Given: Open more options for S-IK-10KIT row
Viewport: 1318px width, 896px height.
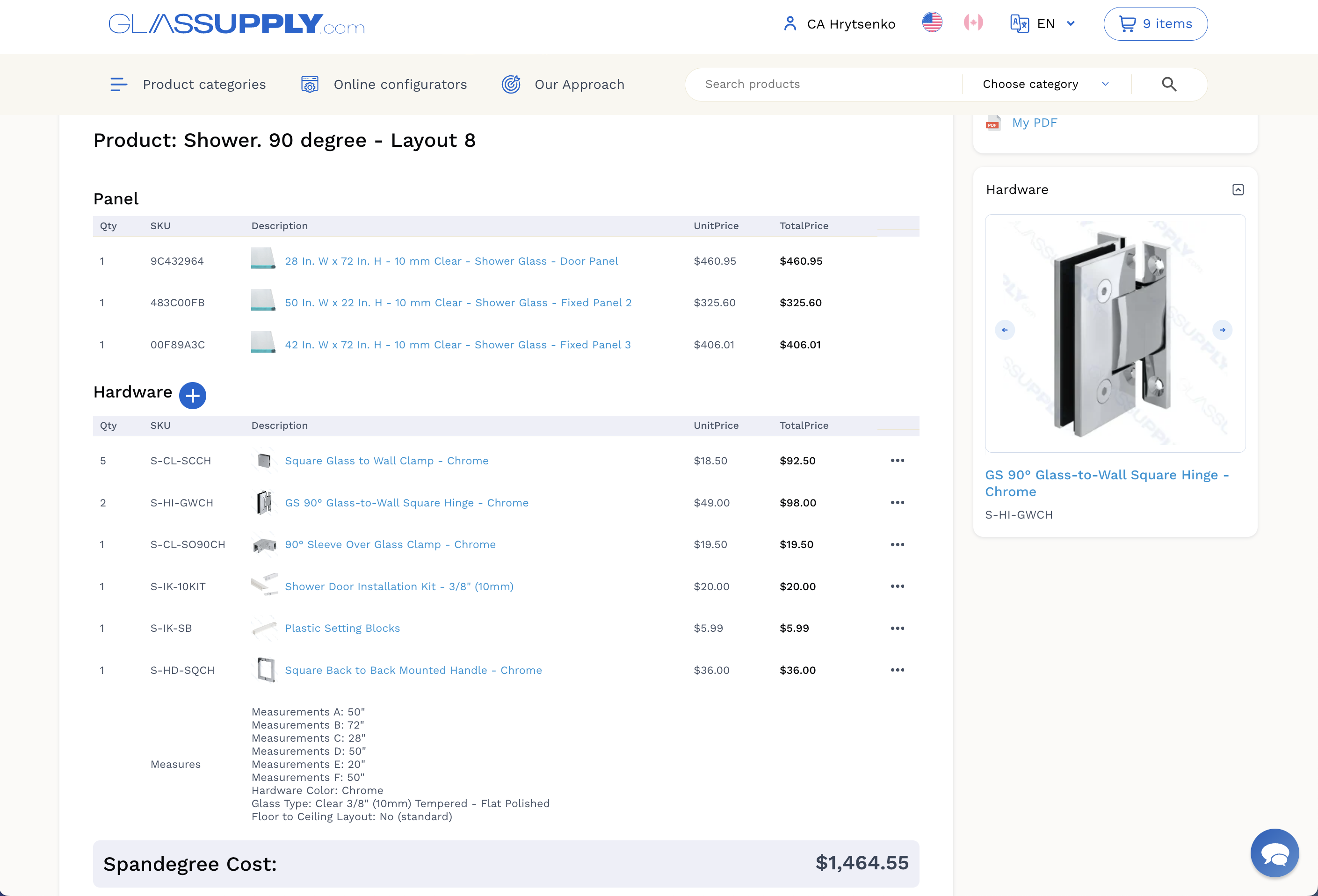Looking at the screenshot, I should point(897,586).
